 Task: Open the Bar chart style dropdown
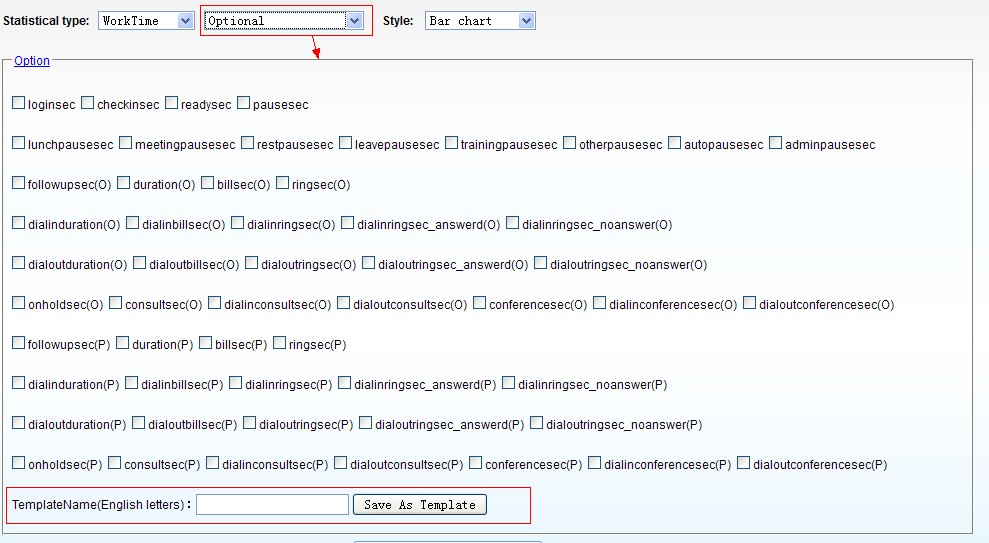pos(480,21)
